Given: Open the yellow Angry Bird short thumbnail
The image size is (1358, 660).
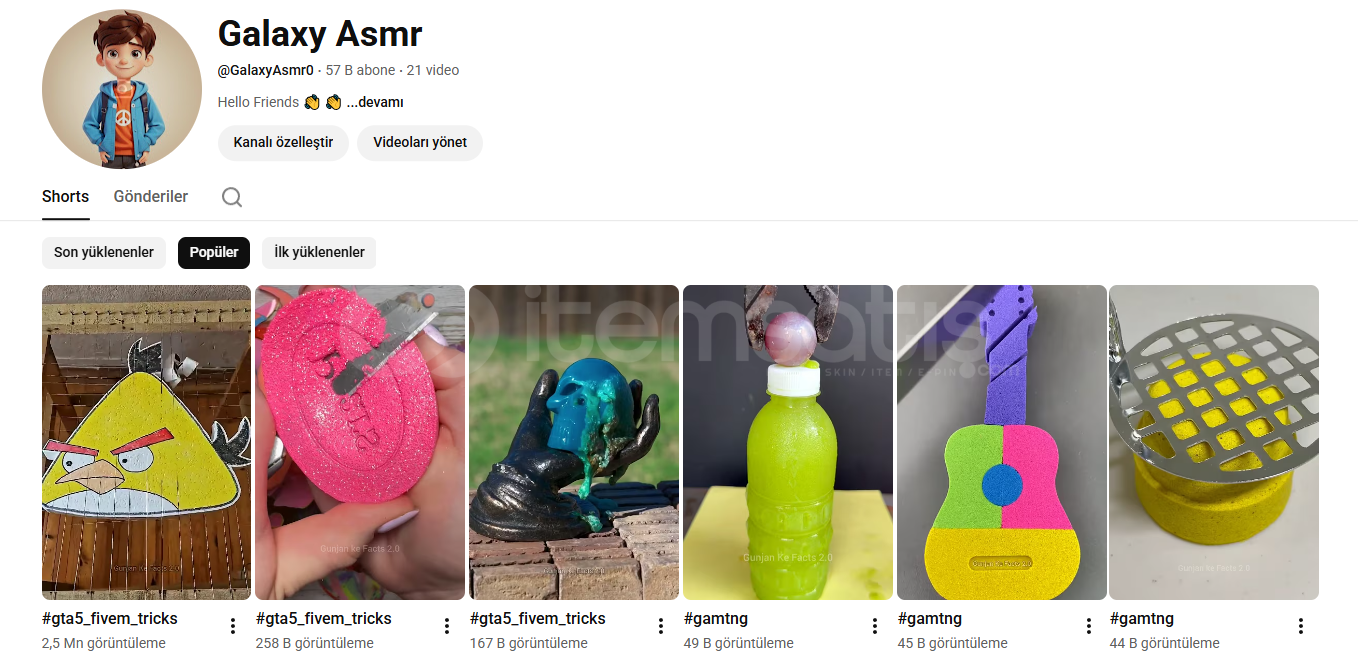Looking at the screenshot, I should [x=146, y=442].
